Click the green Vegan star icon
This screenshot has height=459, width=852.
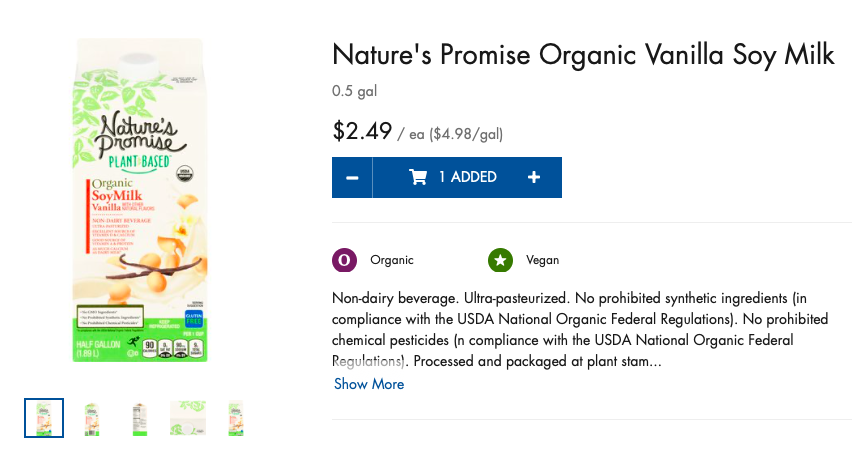[500, 260]
